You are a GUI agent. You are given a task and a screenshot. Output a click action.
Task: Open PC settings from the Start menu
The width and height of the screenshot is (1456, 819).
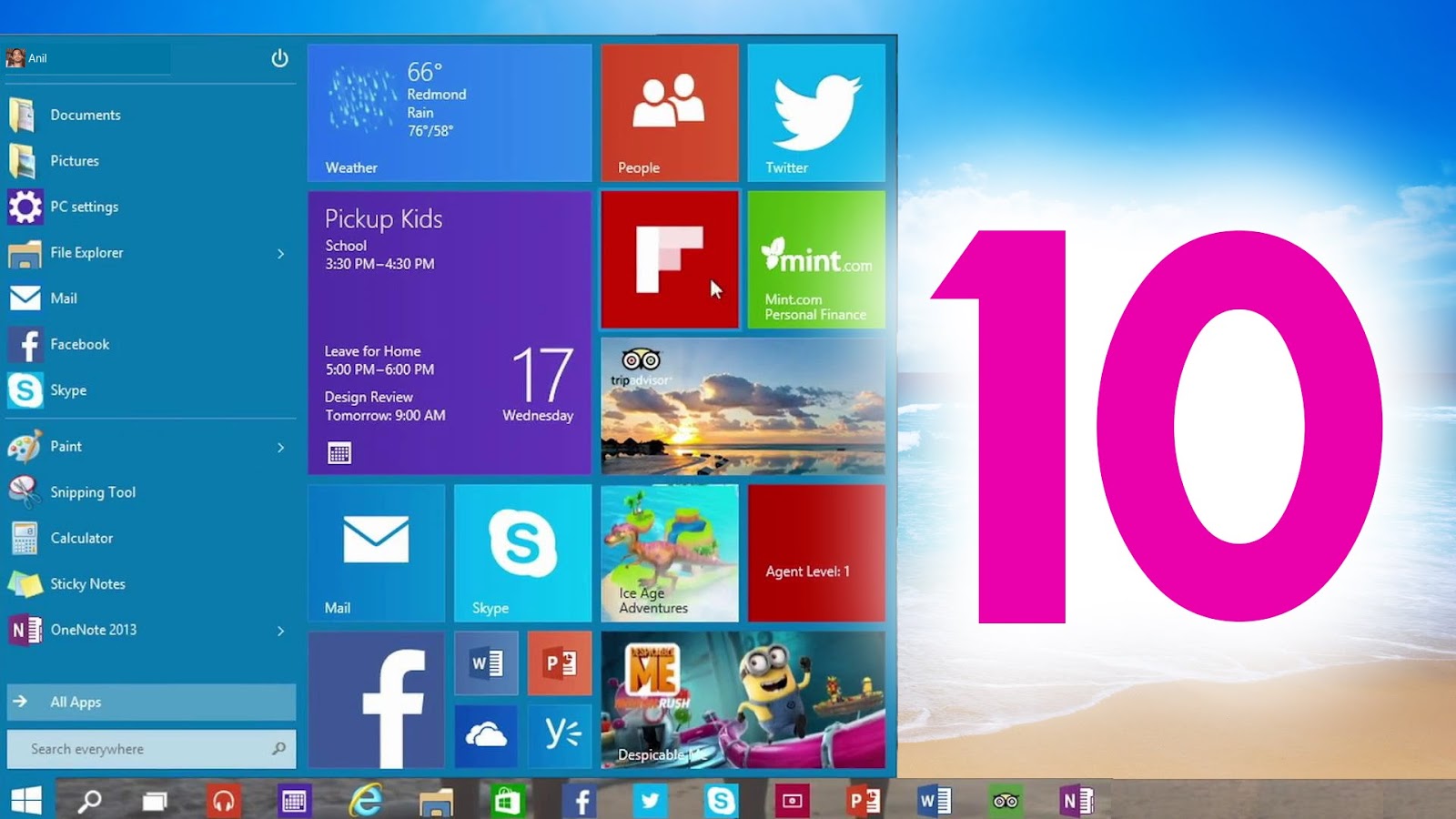(x=86, y=207)
